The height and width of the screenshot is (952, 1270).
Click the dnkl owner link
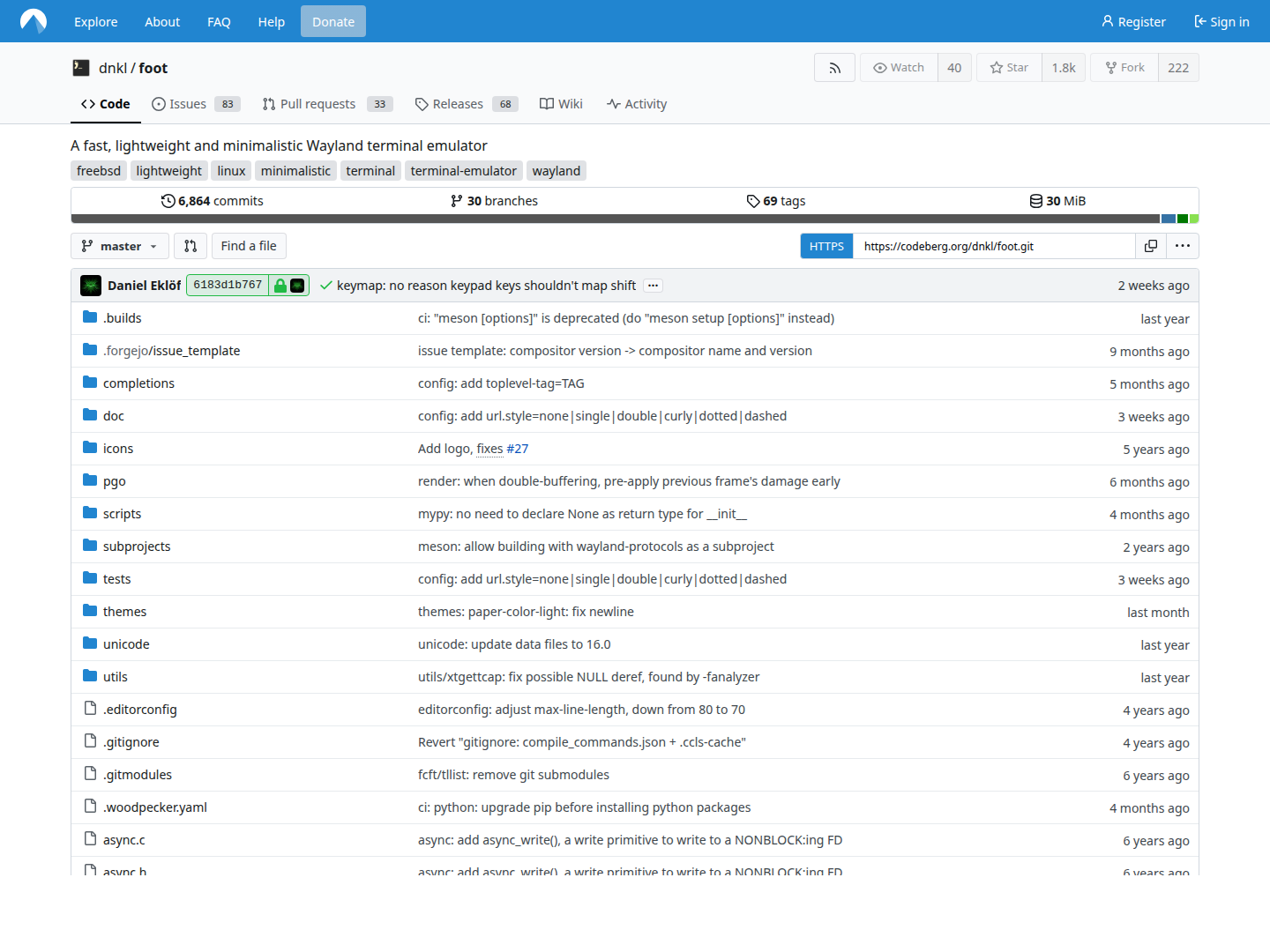click(x=113, y=68)
